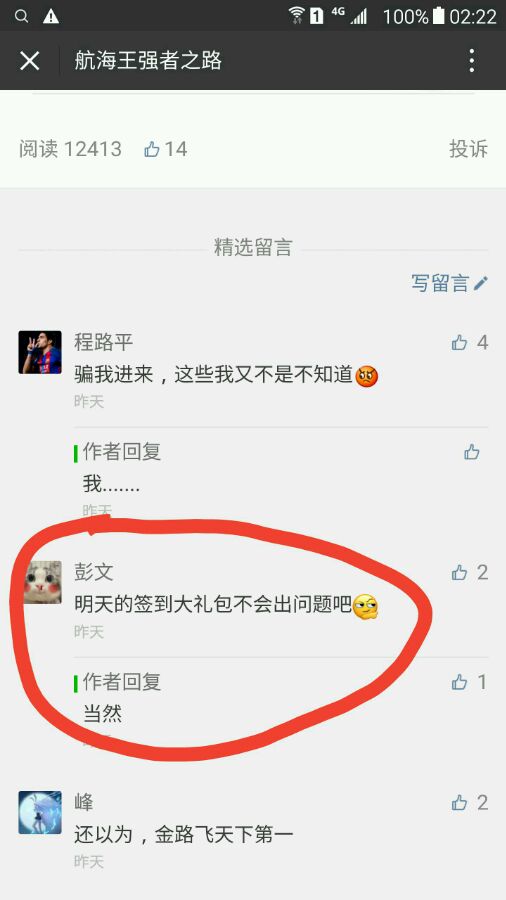Image resolution: width=506 pixels, height=900 pixels.
Task: Tap the warning triangle notification icon
Action: pyautogui.click(x=51, y=16)
